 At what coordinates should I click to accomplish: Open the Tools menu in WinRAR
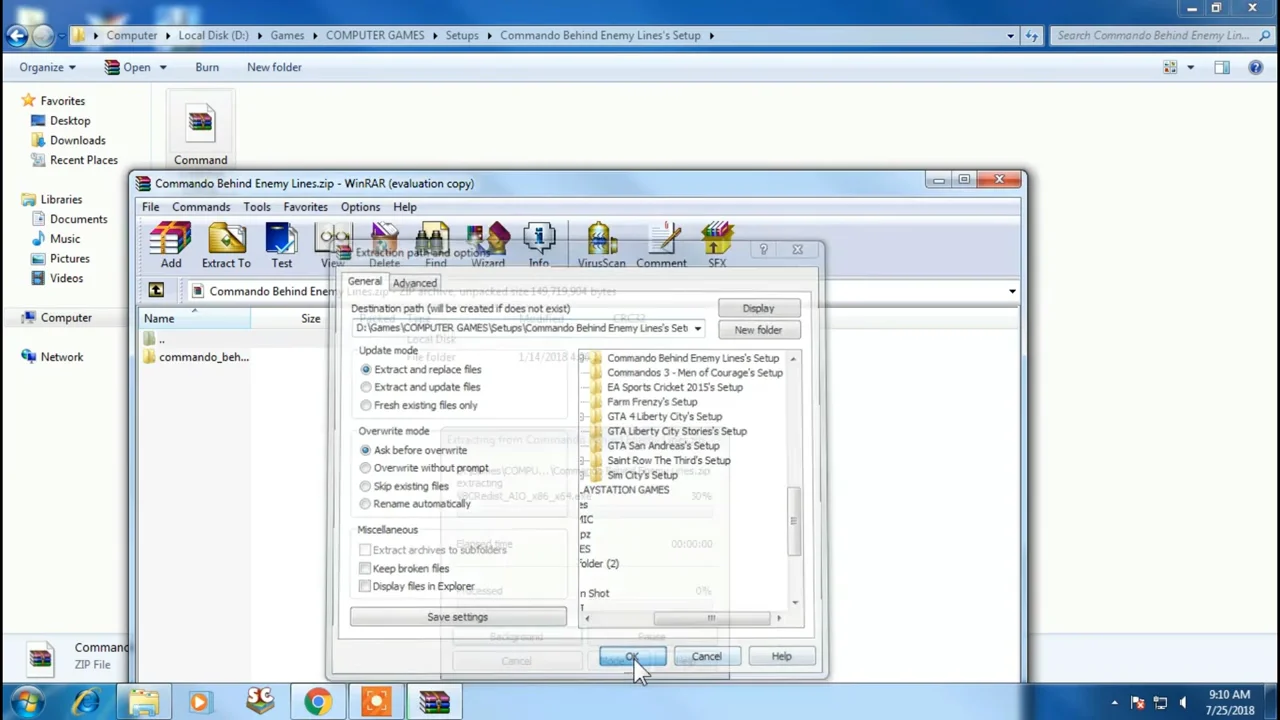coord(256,207)
